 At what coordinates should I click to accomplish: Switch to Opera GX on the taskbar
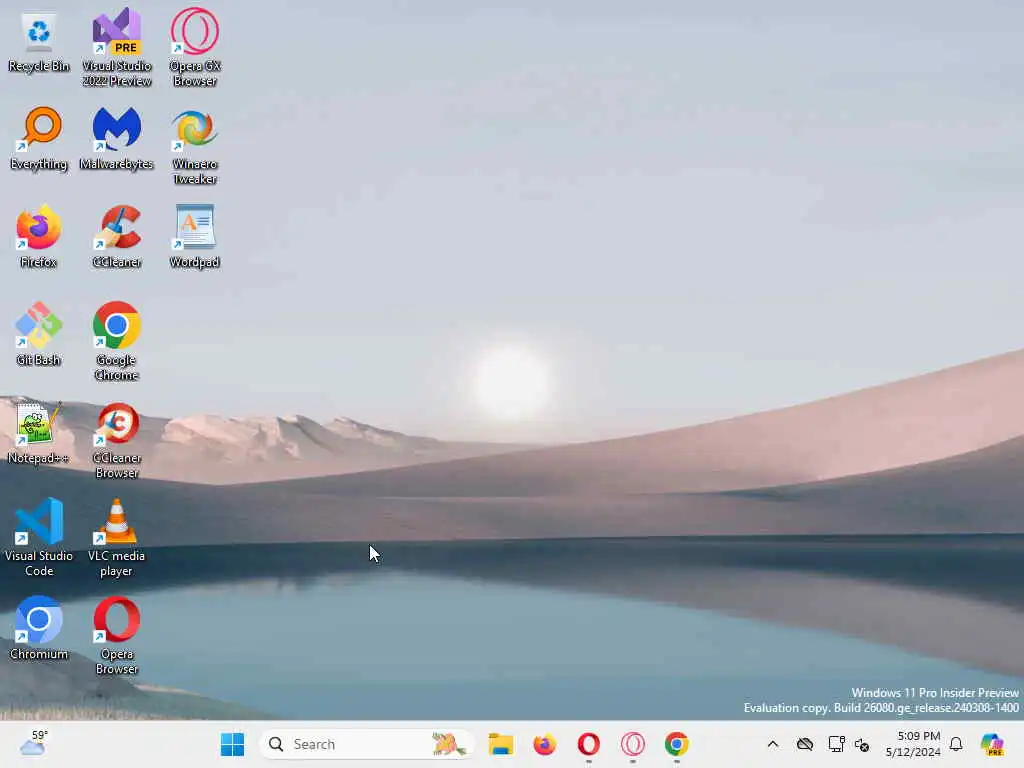(x=632, y=744)
